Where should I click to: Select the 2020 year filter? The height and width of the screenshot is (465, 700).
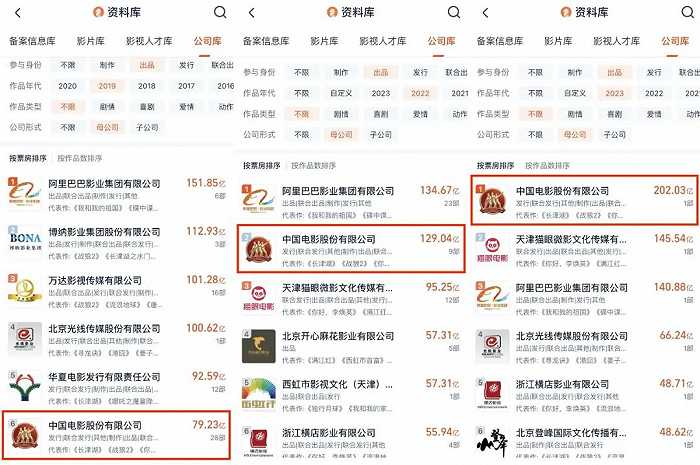68,86
